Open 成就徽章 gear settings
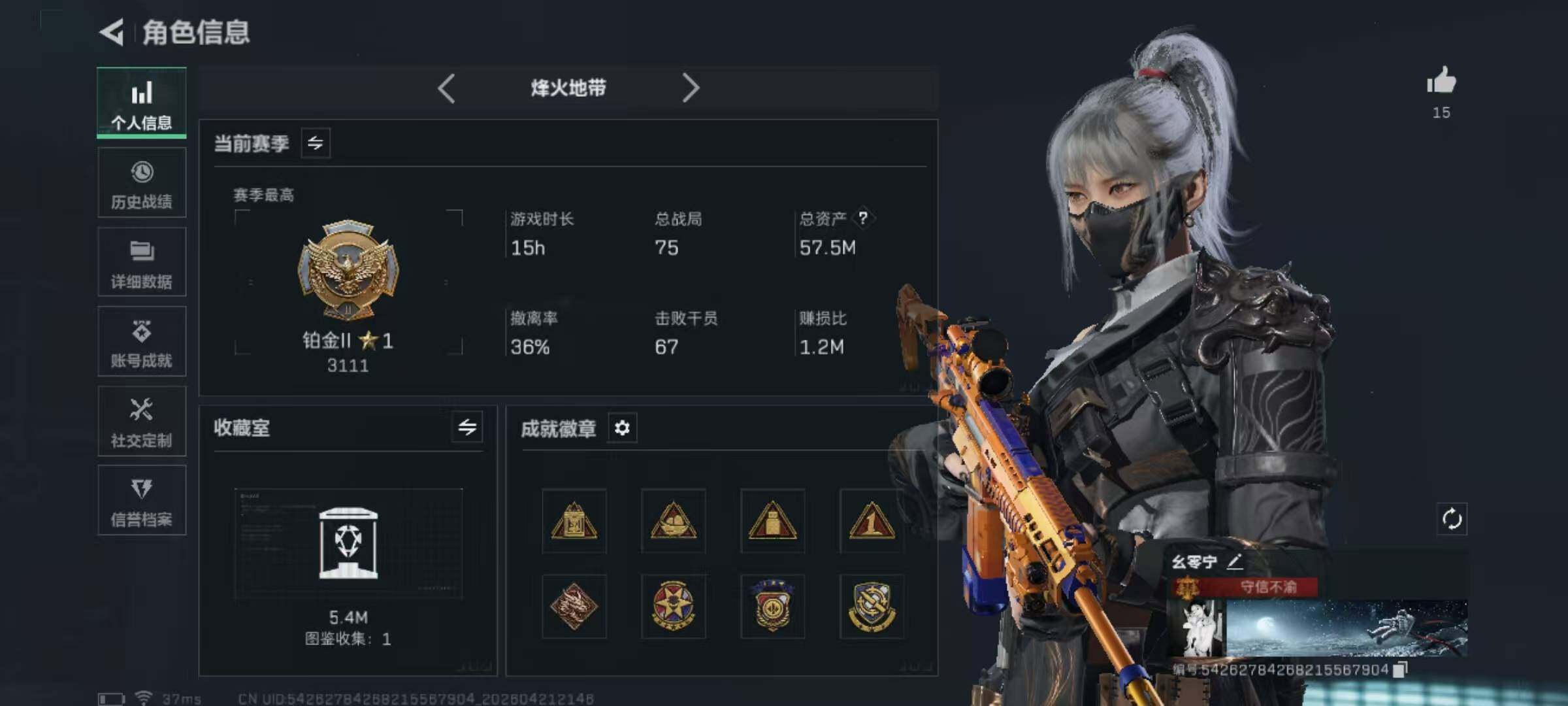 tap(622, 428)
